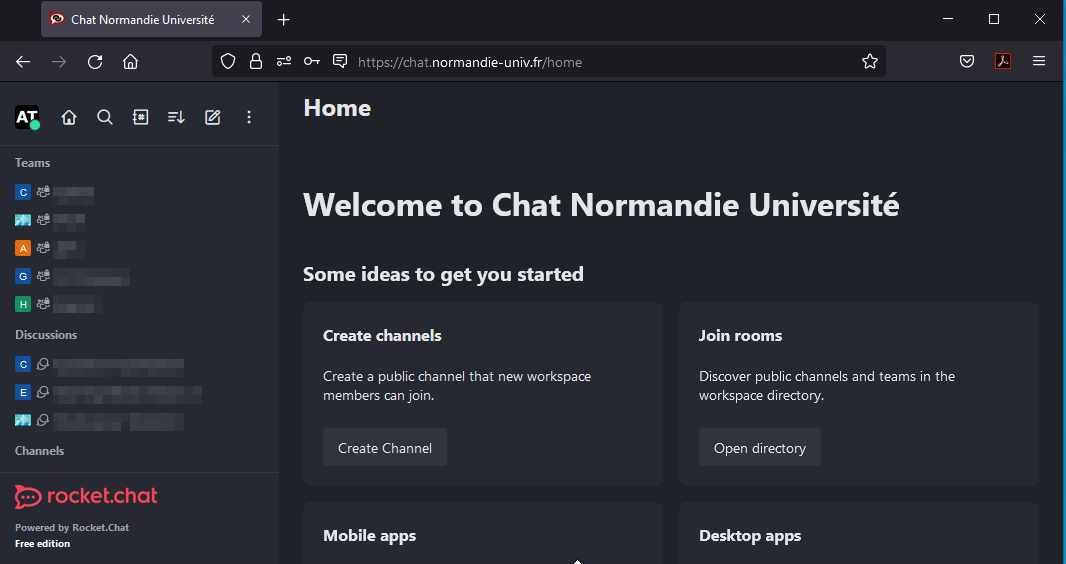Click the create new pencil icon

pos(212,117)
